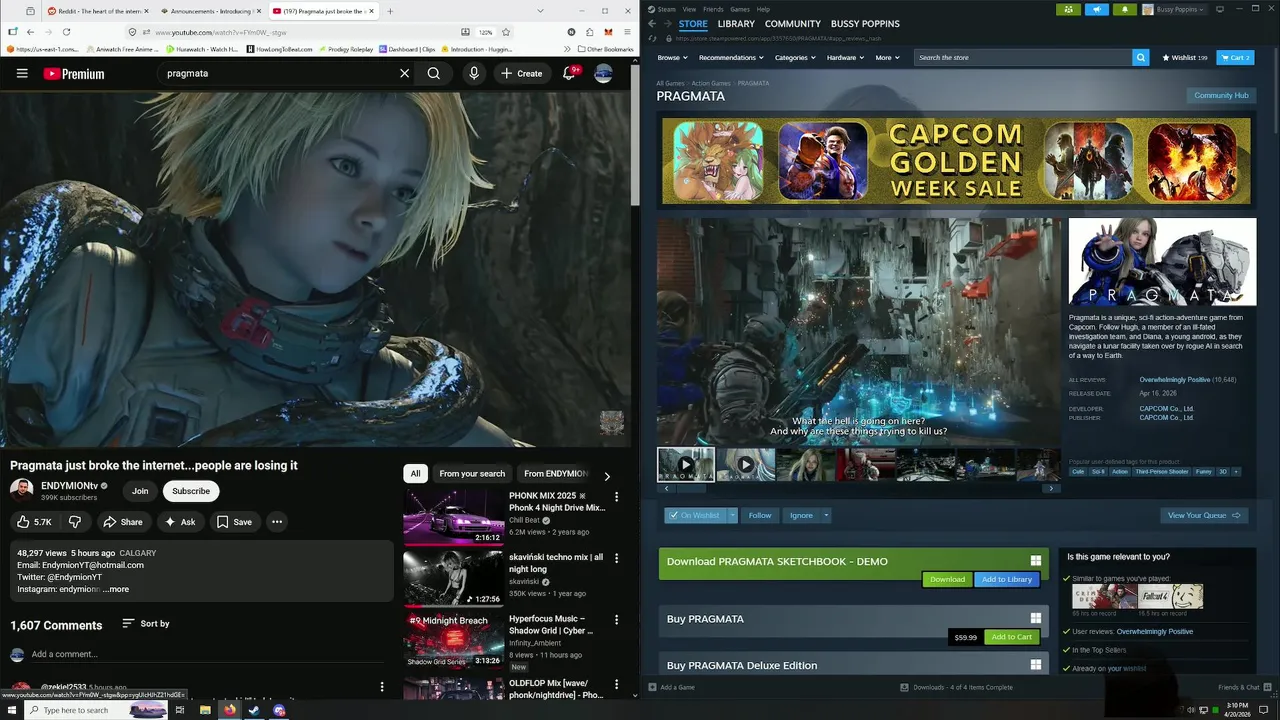Dislike the video with thumbs-down icon
This screenshot has height=720, width=1280.
tap(75, 522)
